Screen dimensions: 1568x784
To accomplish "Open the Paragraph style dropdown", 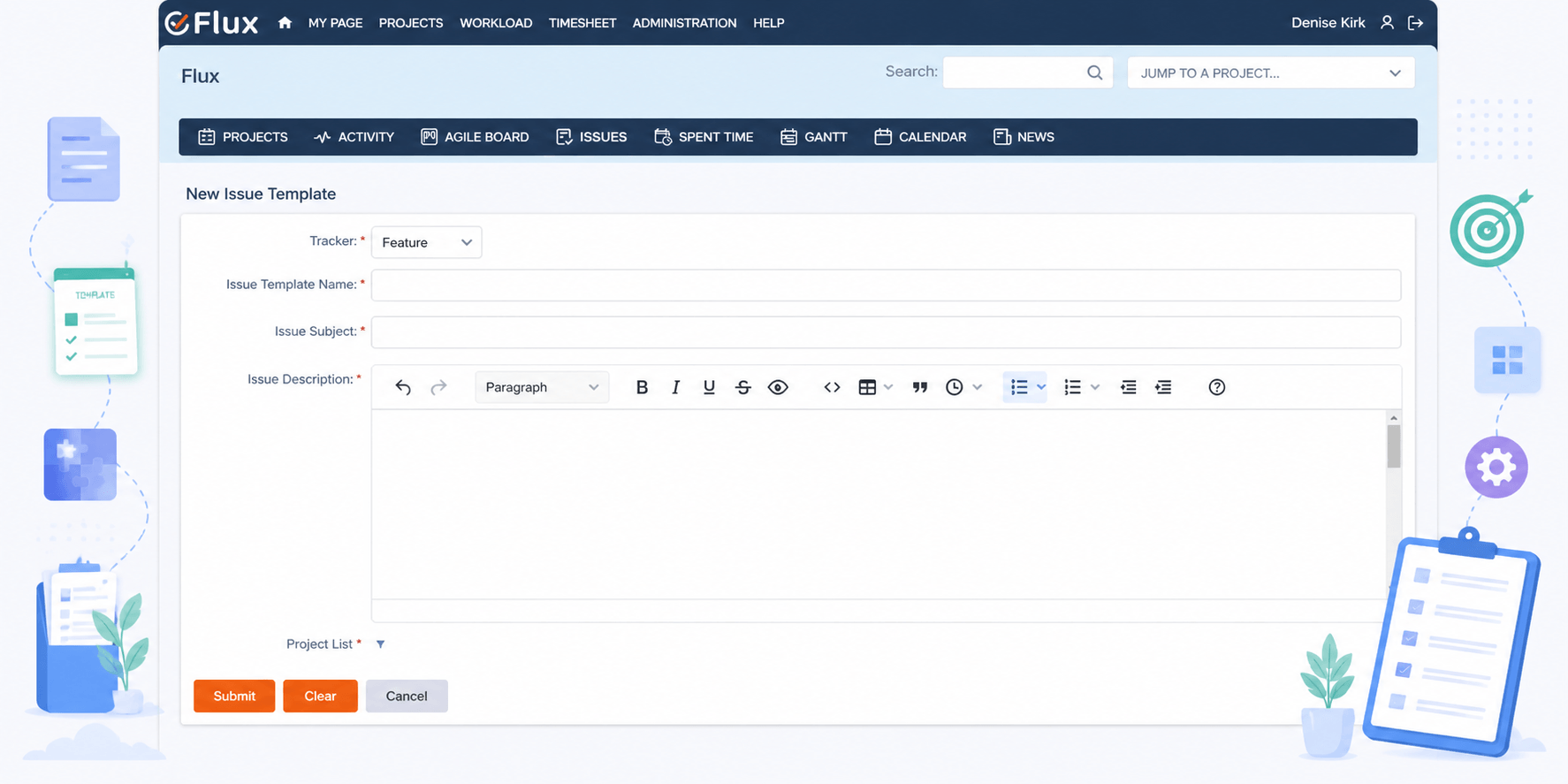I will pyautogui.click(x=542, y=387).
